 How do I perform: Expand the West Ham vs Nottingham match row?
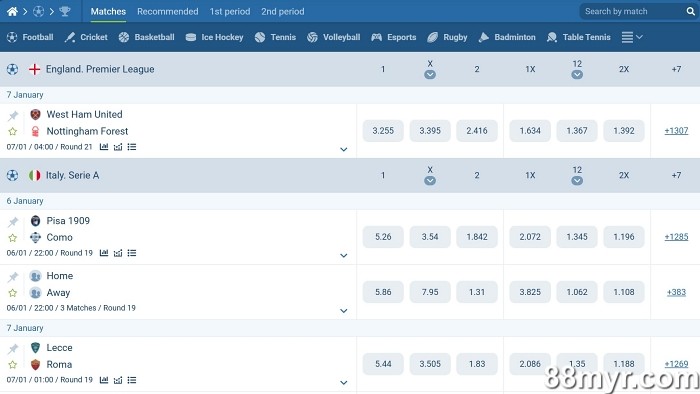pos(343,149)
